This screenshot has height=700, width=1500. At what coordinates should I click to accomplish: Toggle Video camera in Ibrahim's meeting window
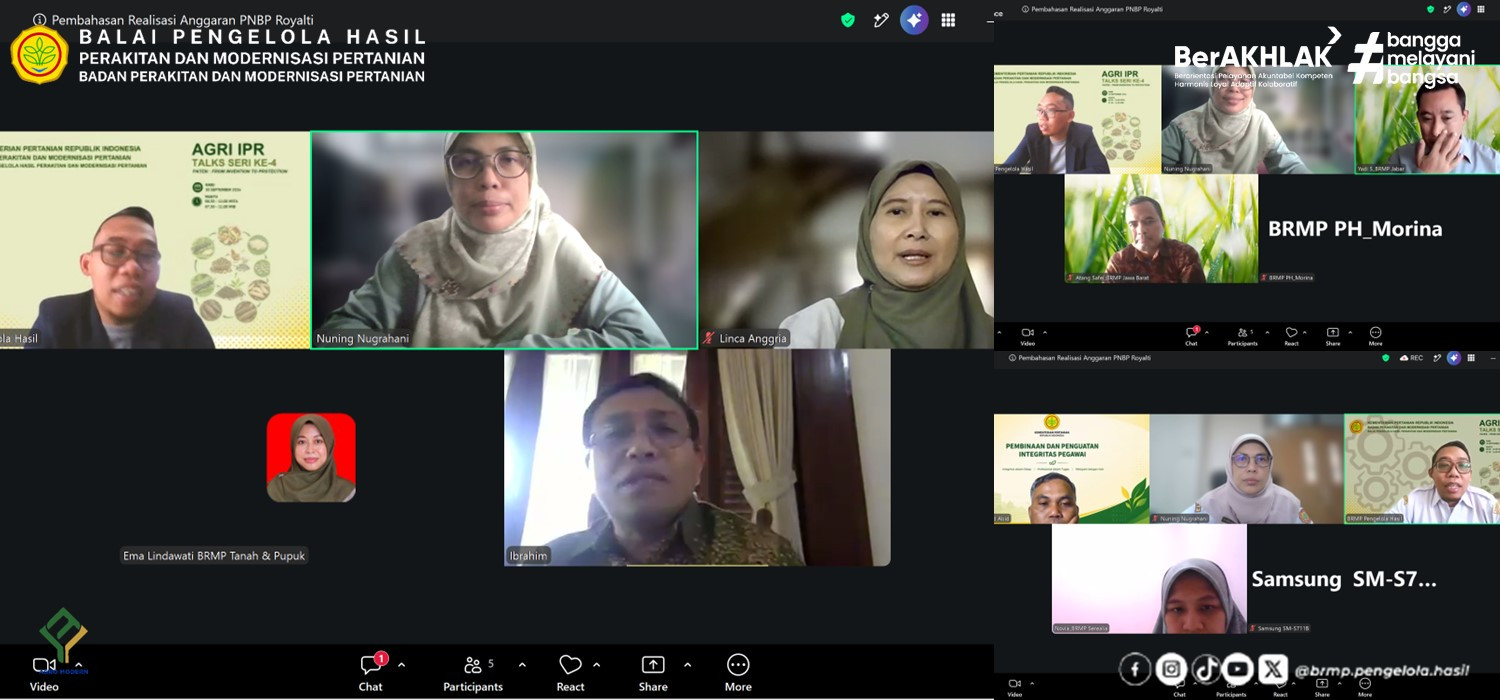coord(44,672)
